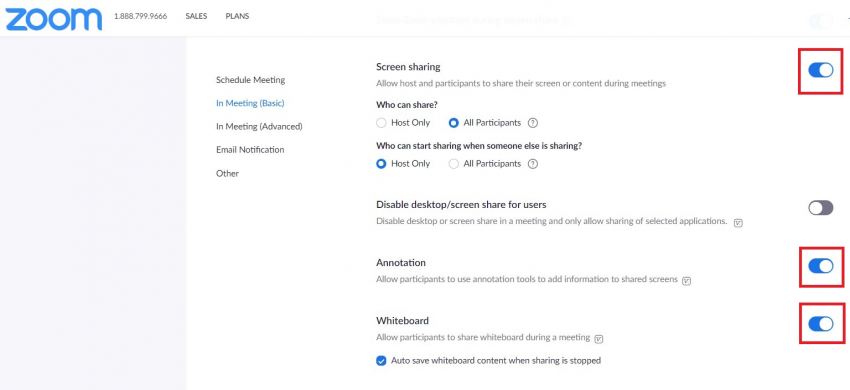Click help icon next to second All Participants
The height and width of the screenshot is (390, 850).
(x=533, y=164)
